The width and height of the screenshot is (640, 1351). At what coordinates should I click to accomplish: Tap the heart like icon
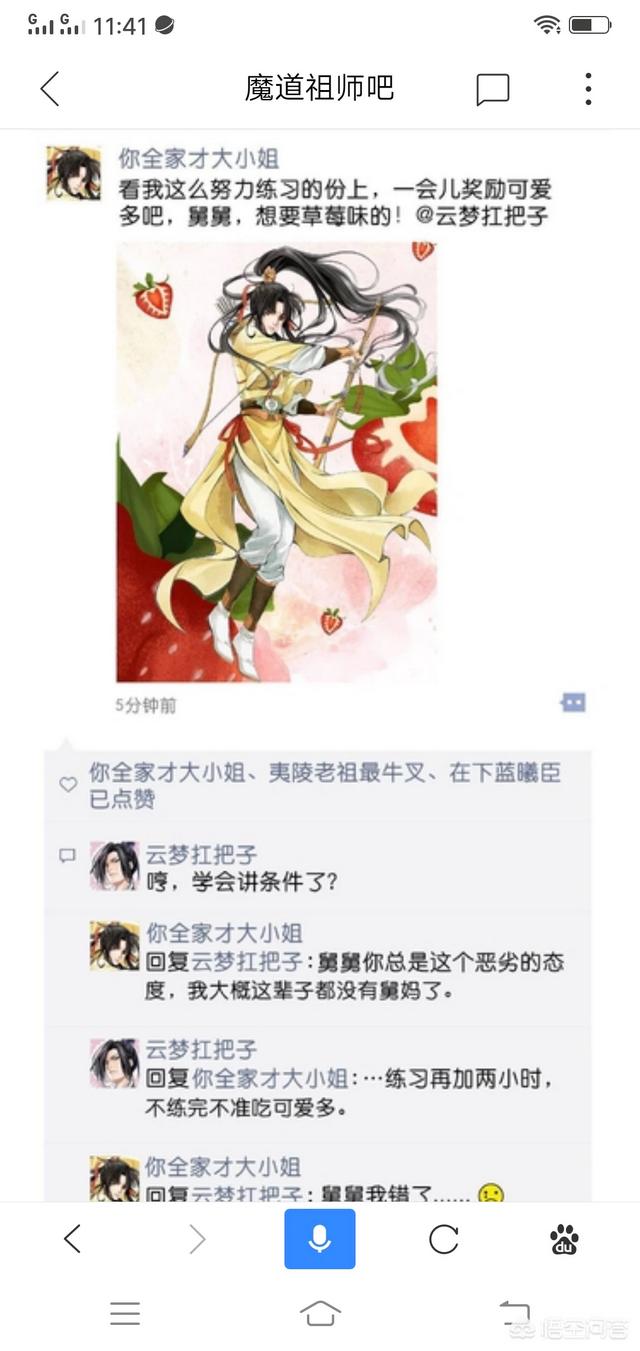68,785
